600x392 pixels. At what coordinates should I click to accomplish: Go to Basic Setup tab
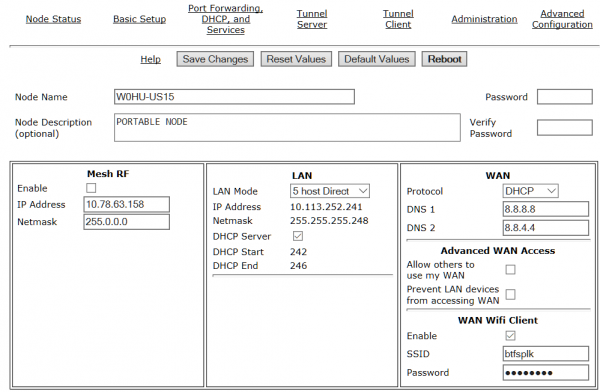coord(139,19)
